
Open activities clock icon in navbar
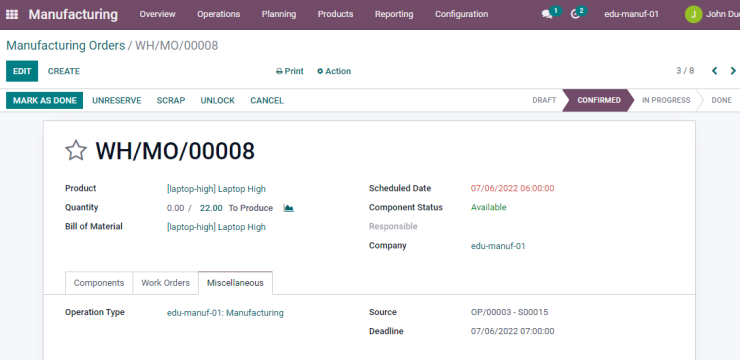tap(575, 15)
